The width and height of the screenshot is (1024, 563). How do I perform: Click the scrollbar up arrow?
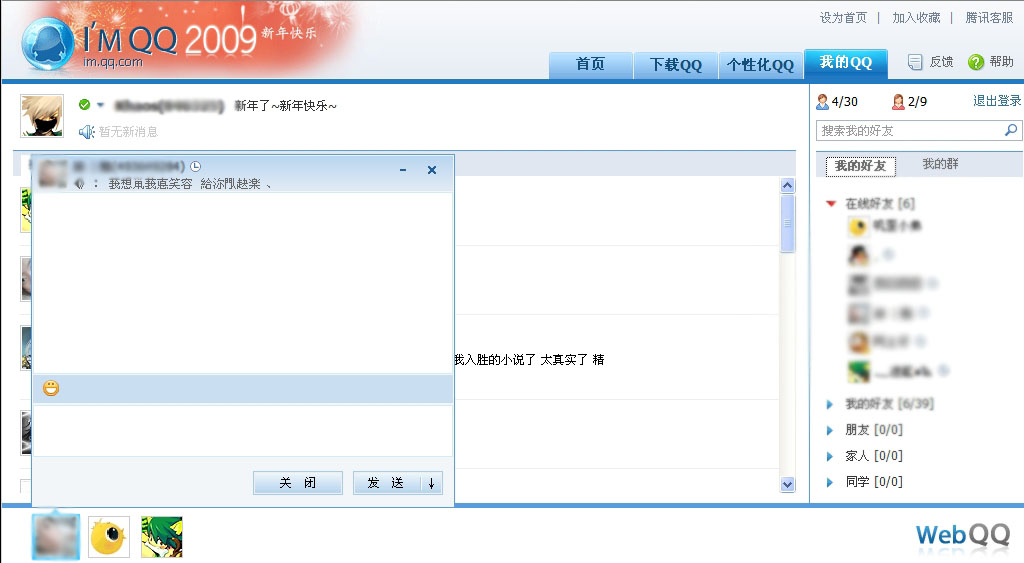(x=788, y=186)
